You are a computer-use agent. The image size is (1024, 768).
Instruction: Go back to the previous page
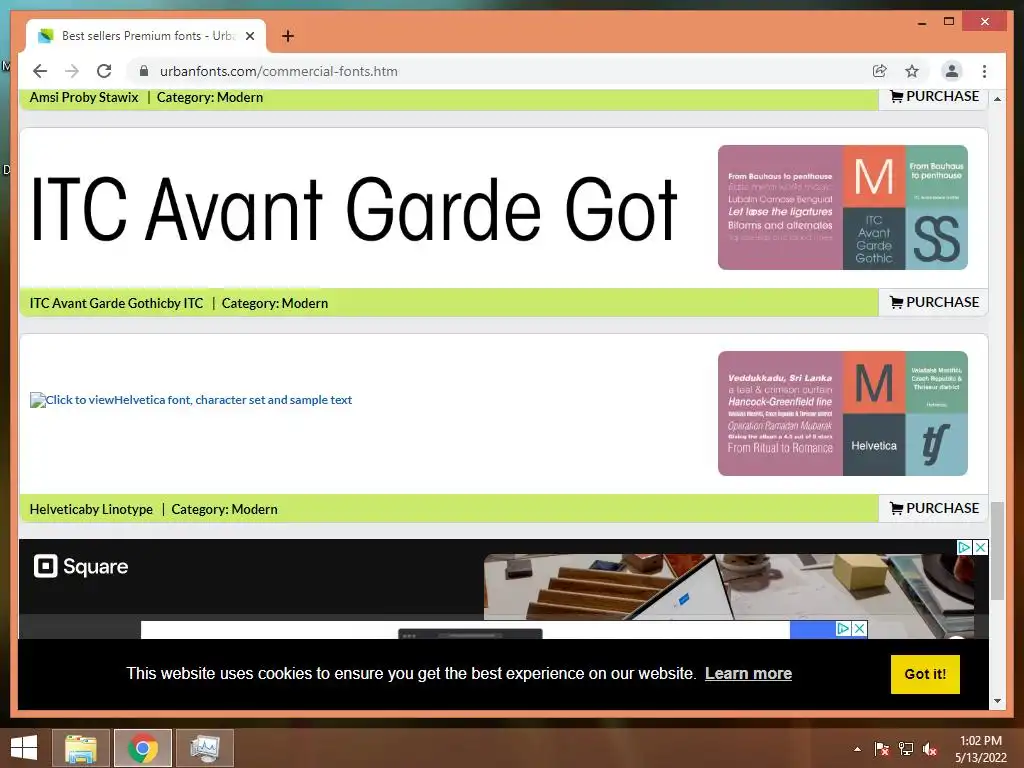[x=40, y=71]
